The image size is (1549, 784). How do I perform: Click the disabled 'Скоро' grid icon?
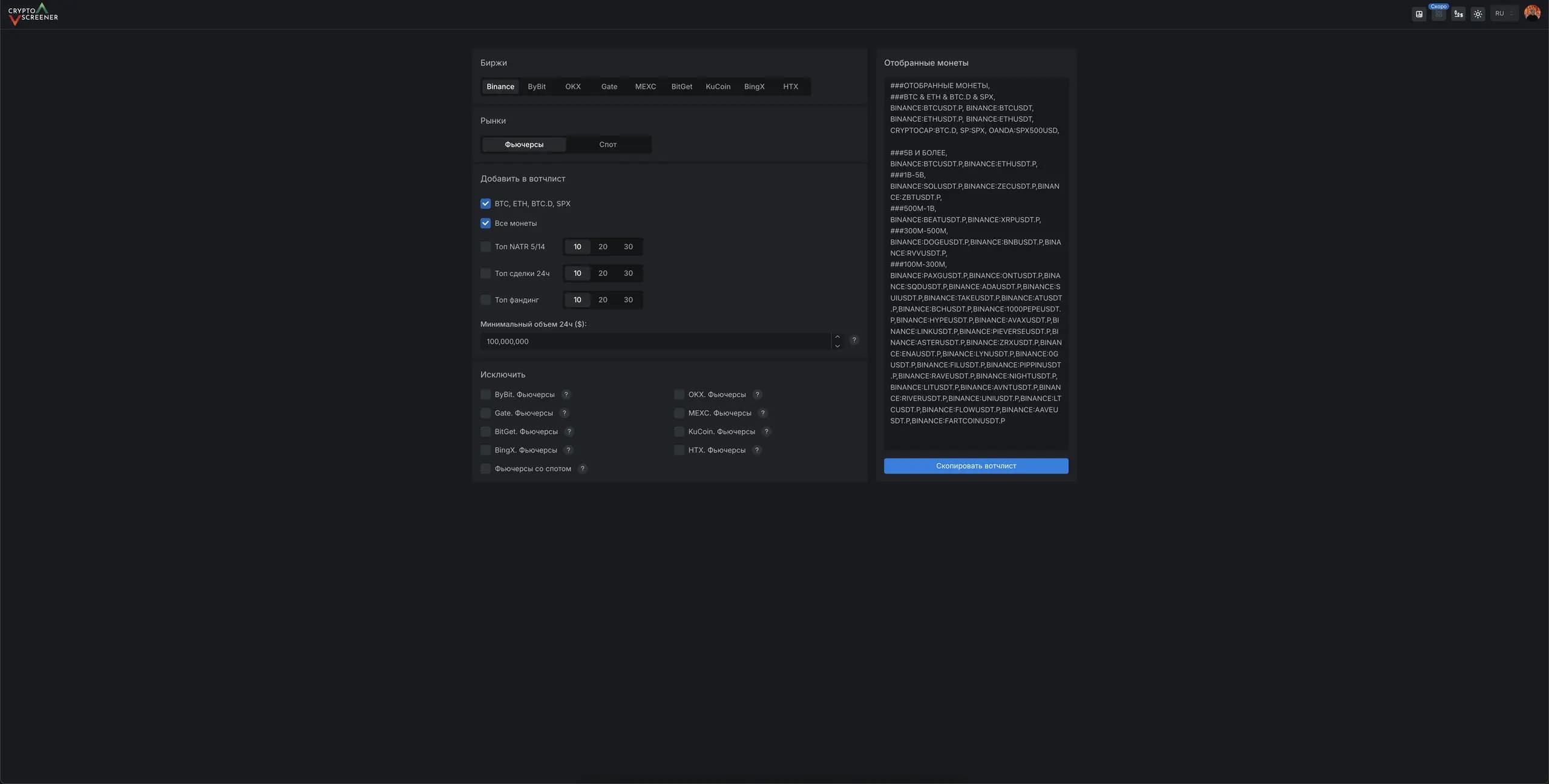[x=1438, y=14]
